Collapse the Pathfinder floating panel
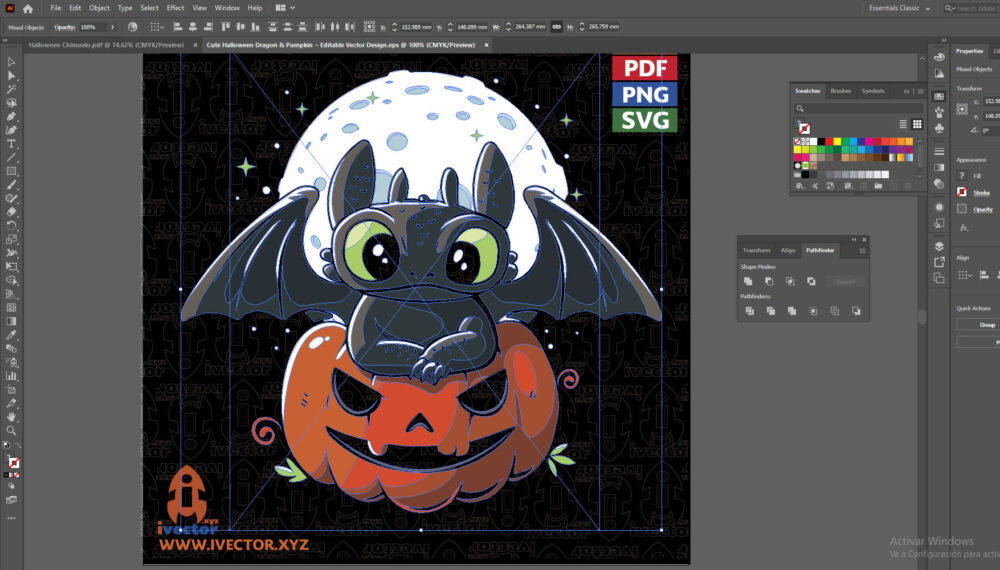The image size is (1000, 570). 853,240
